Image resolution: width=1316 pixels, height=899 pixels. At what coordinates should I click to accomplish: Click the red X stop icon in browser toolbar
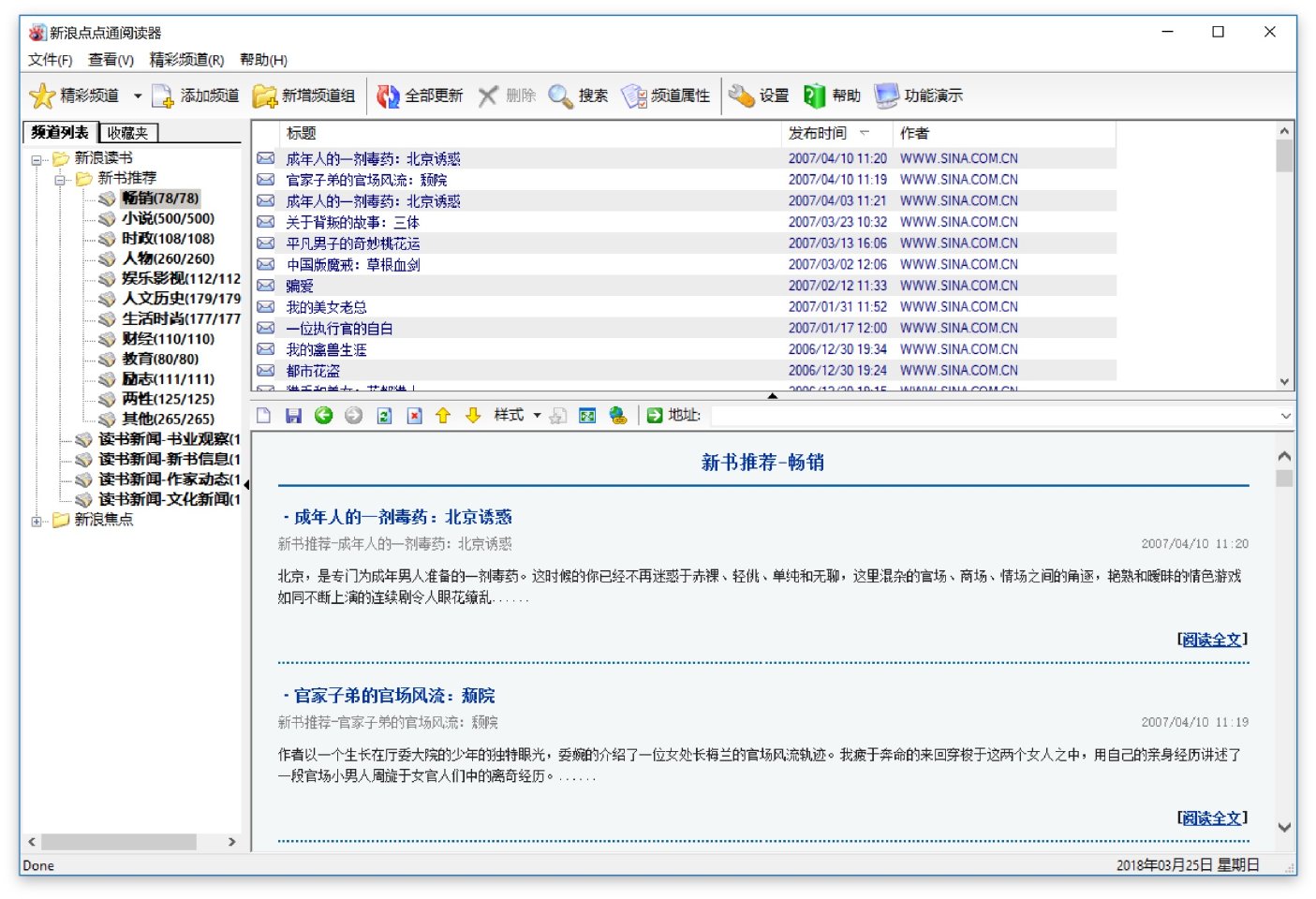414,416
